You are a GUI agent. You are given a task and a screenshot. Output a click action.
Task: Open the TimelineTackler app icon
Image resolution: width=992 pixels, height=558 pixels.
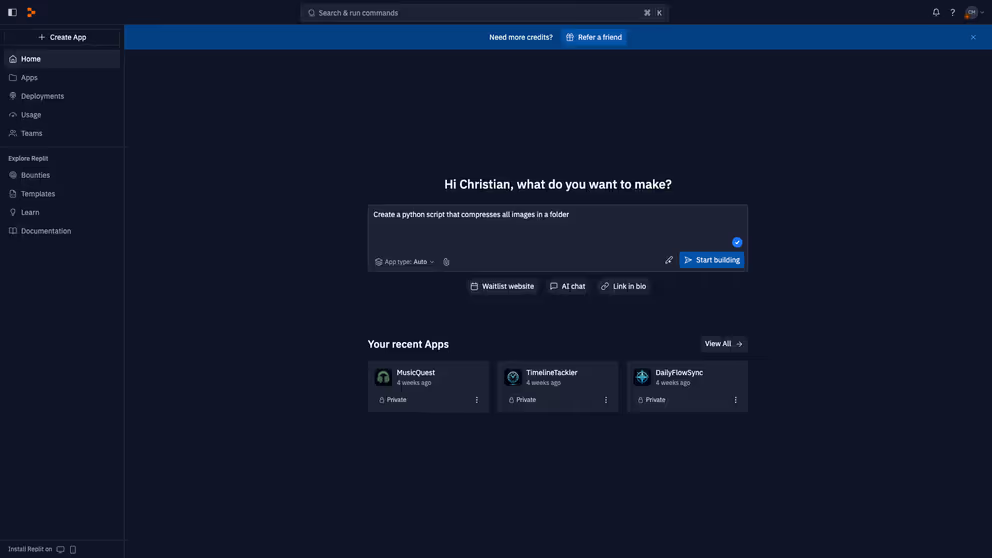(x=513, y=377)
